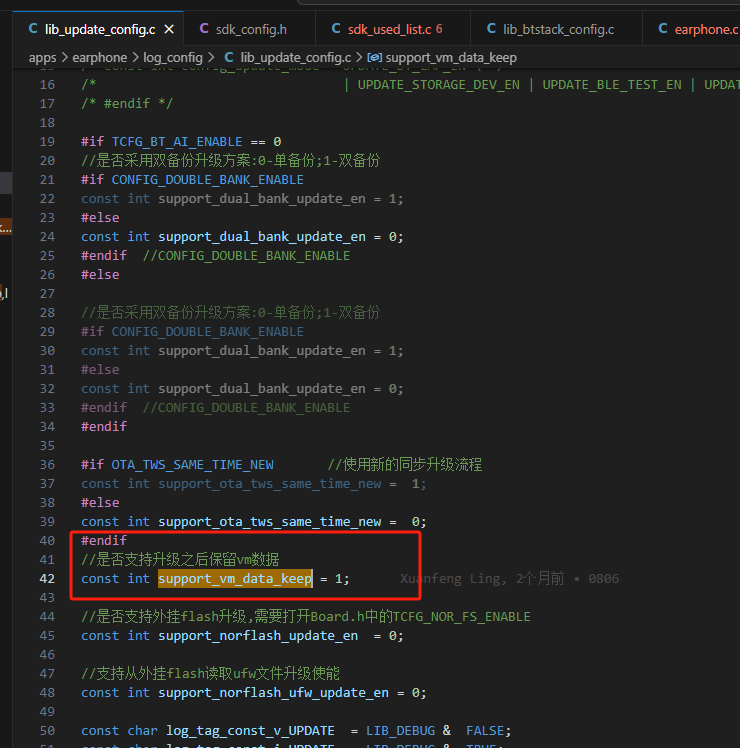Click #endif directive on line 40
740x748 pixels.
(104, 540)
